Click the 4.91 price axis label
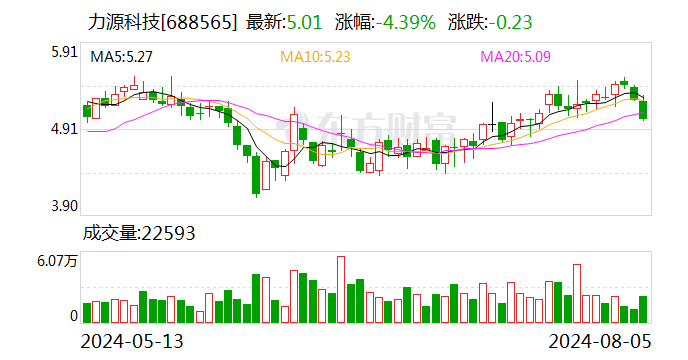The image size is (688, 360). pos(64,129)
